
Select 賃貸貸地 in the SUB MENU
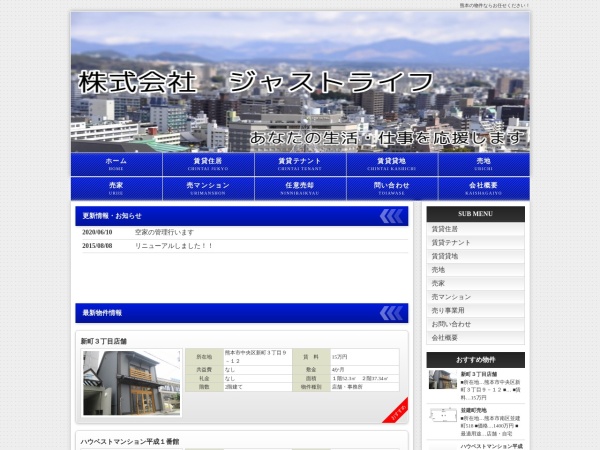click(475, 256)
